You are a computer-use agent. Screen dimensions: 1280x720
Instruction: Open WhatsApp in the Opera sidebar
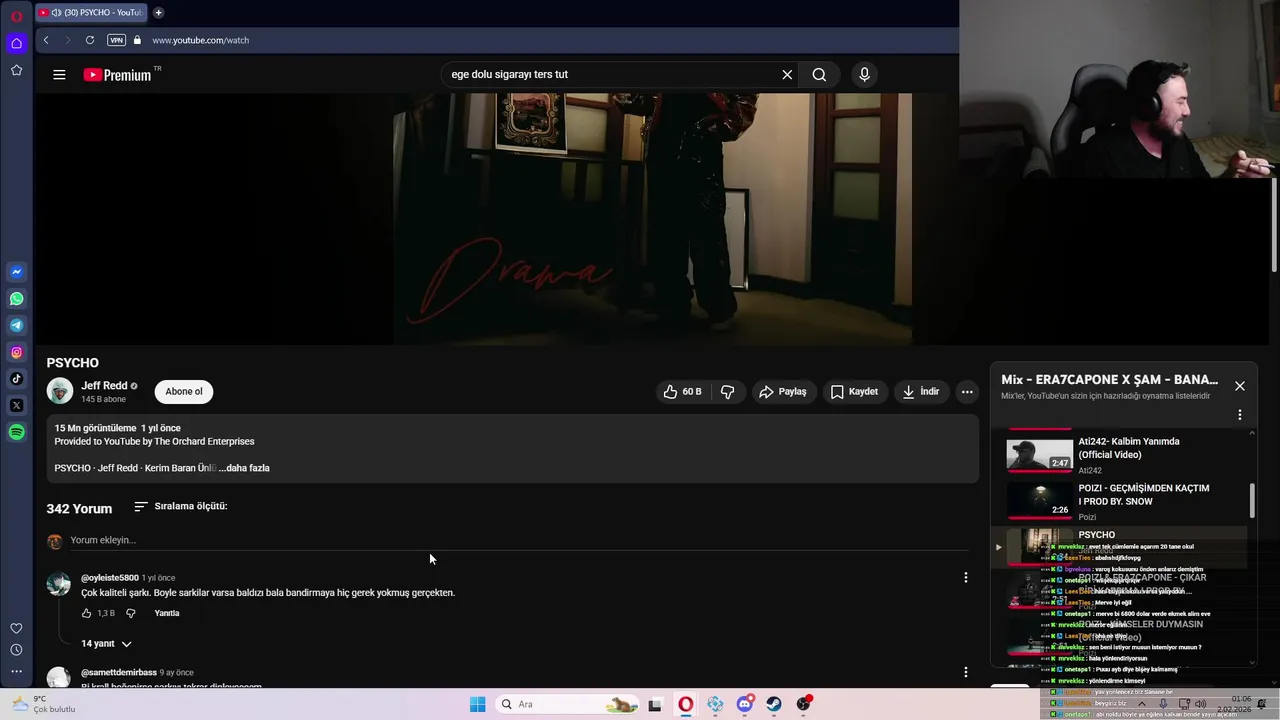(x=16, y=299)
